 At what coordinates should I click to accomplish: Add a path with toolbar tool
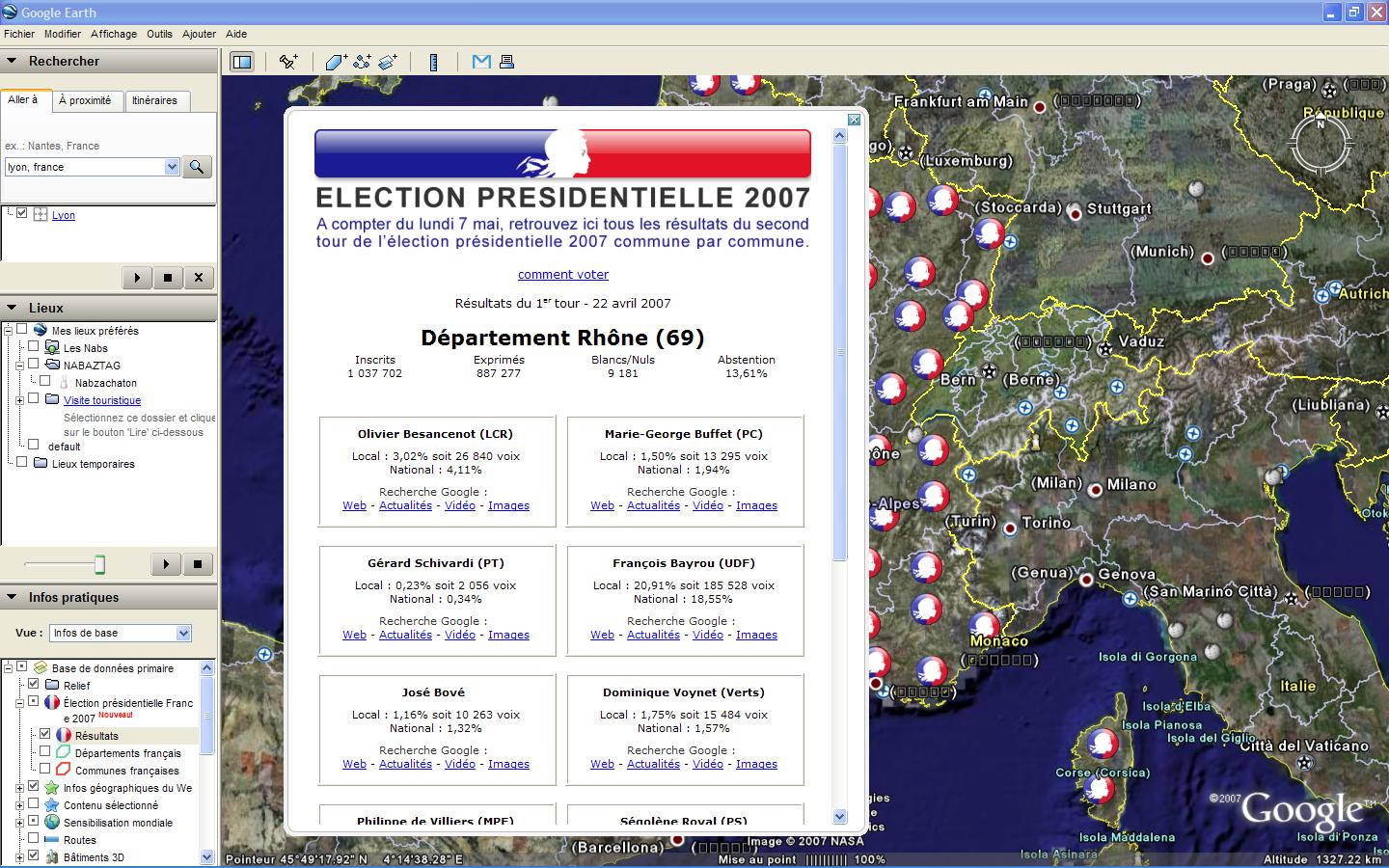362,62
